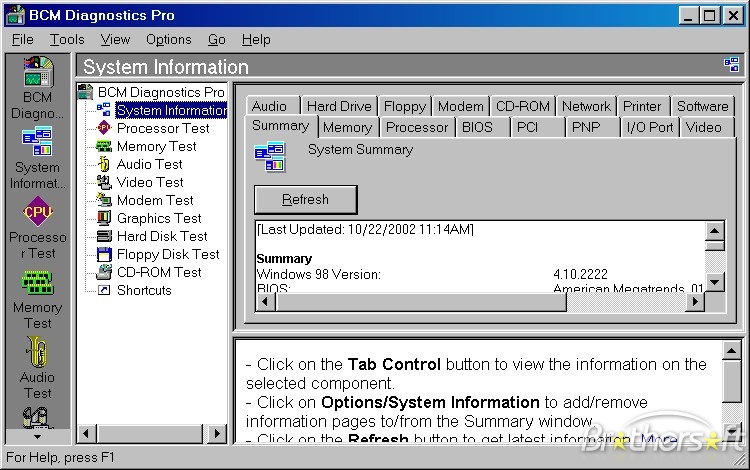Open the Audio Test saxophone sidebar icon

click(x=37, y=351)
